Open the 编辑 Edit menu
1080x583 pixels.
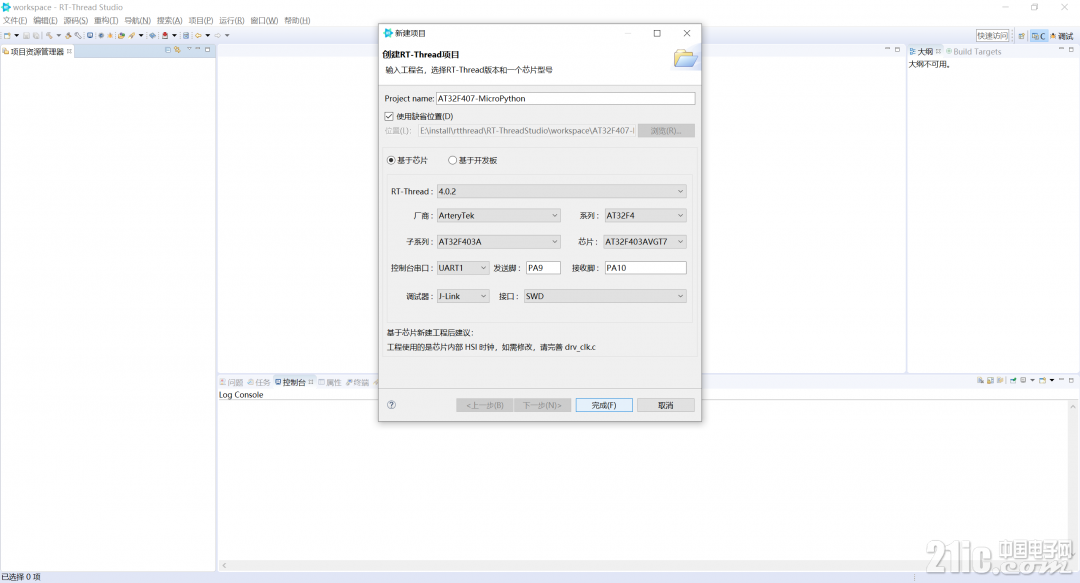pos(45,21)
